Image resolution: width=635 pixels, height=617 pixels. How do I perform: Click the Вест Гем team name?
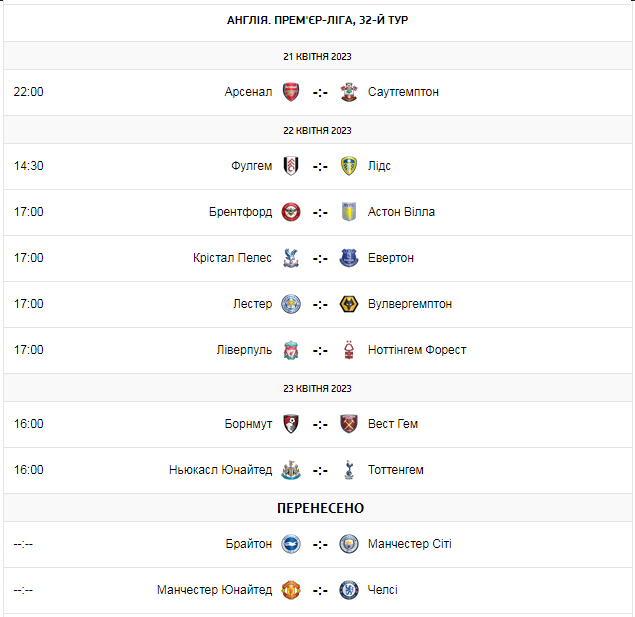393,424
